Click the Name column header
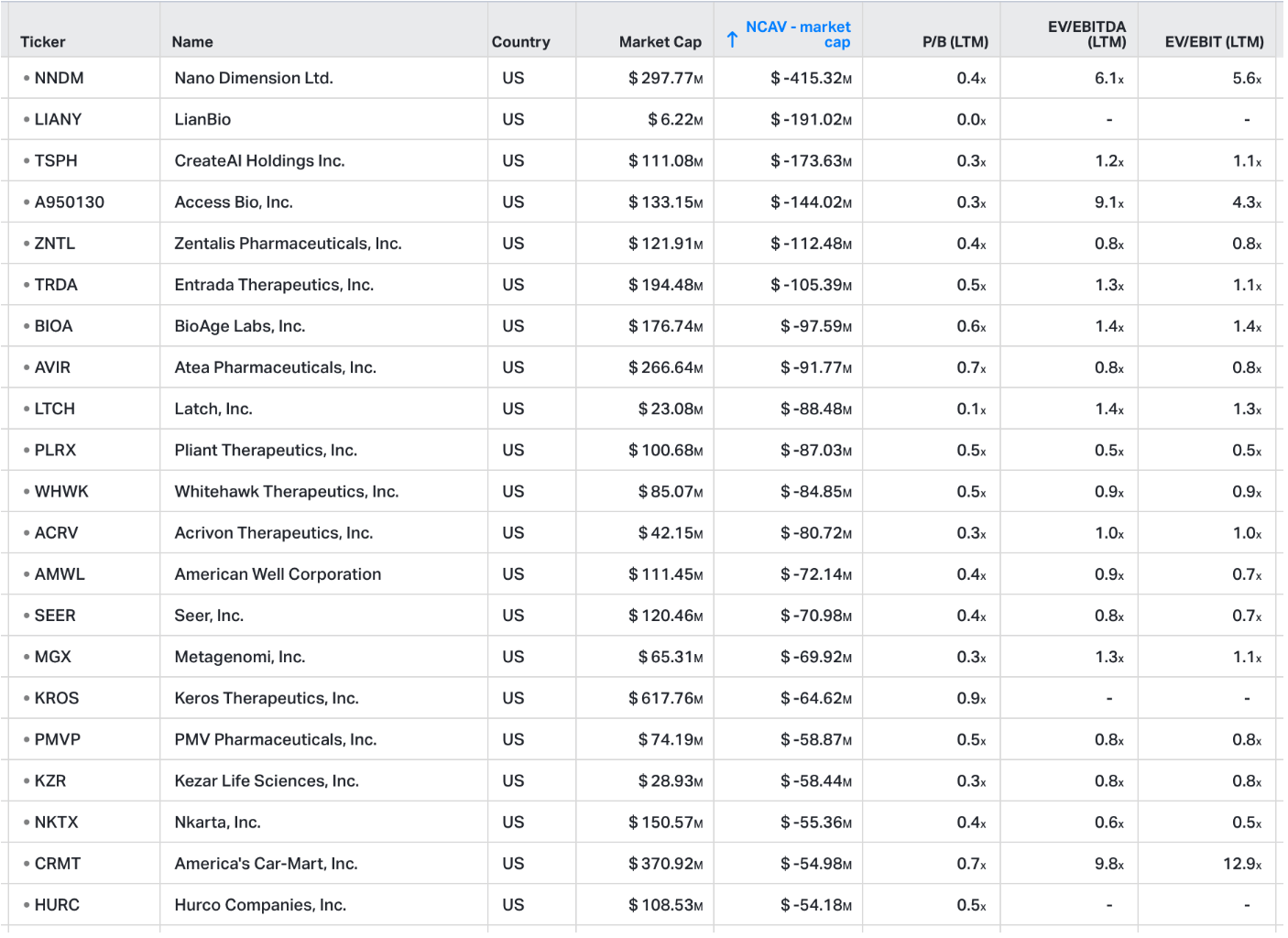The width and height of the screenshot is (1288, 938). point(192,42)
